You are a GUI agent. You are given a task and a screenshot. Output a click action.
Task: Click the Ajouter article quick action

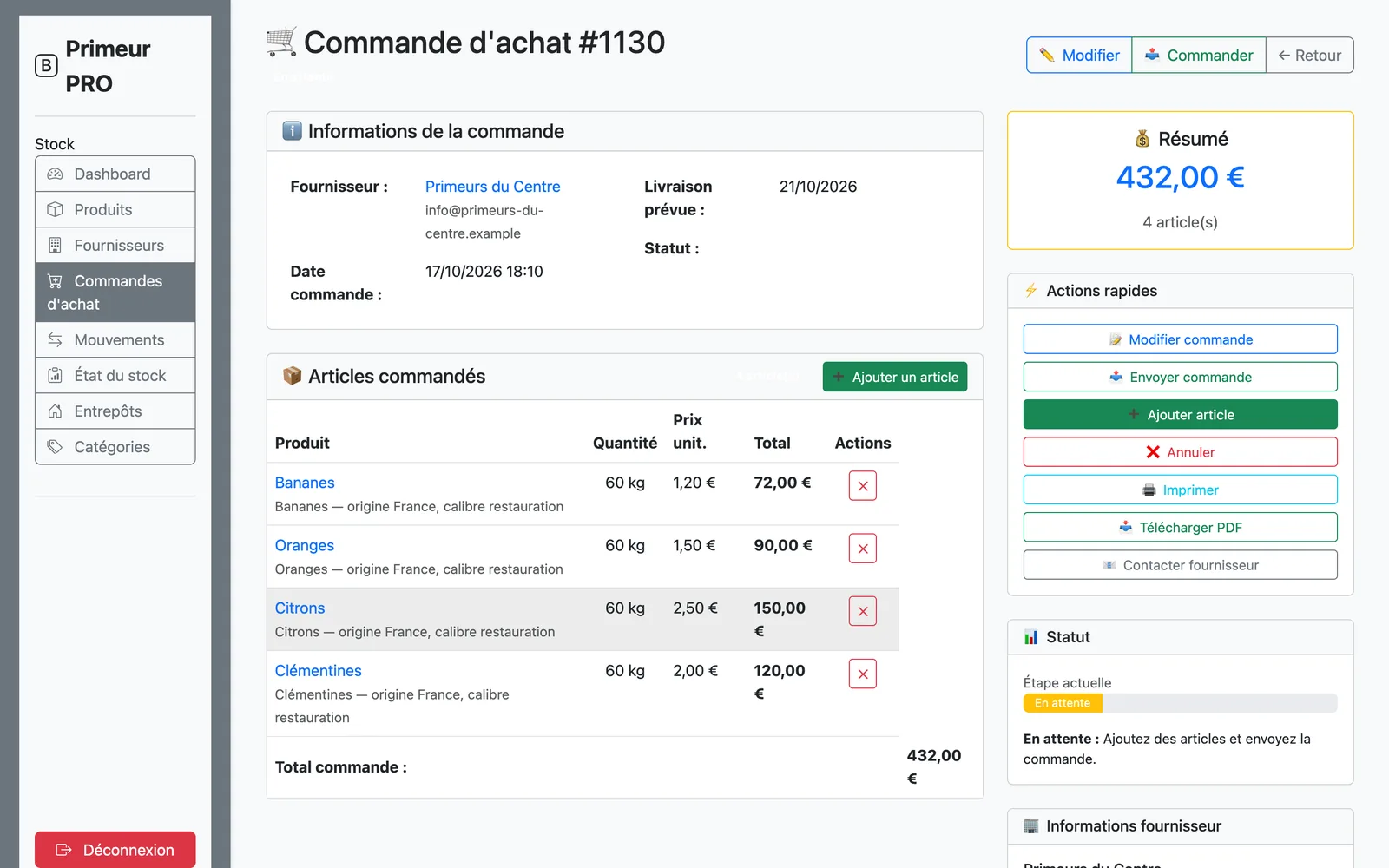[1180, 414]
